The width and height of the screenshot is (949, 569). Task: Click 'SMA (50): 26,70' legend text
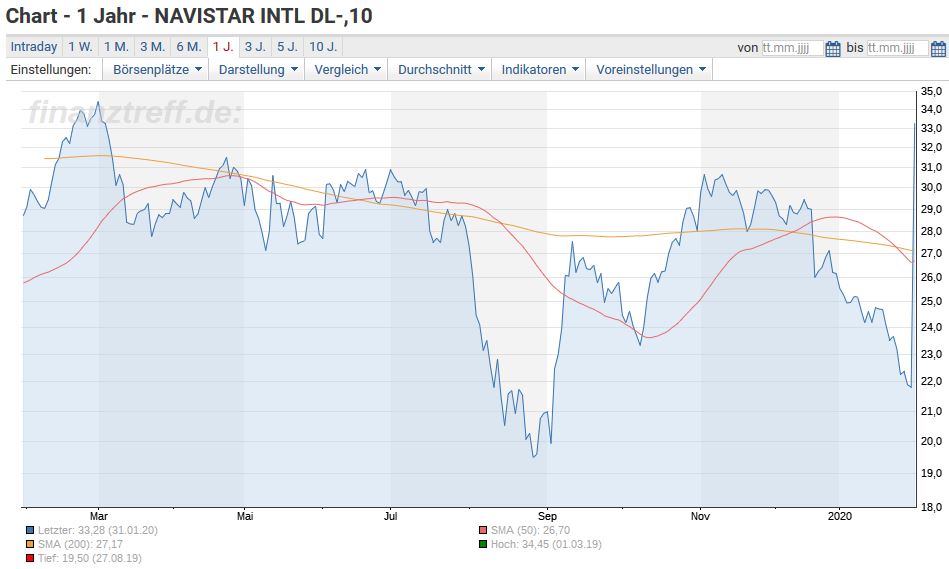tap(530, 530)
